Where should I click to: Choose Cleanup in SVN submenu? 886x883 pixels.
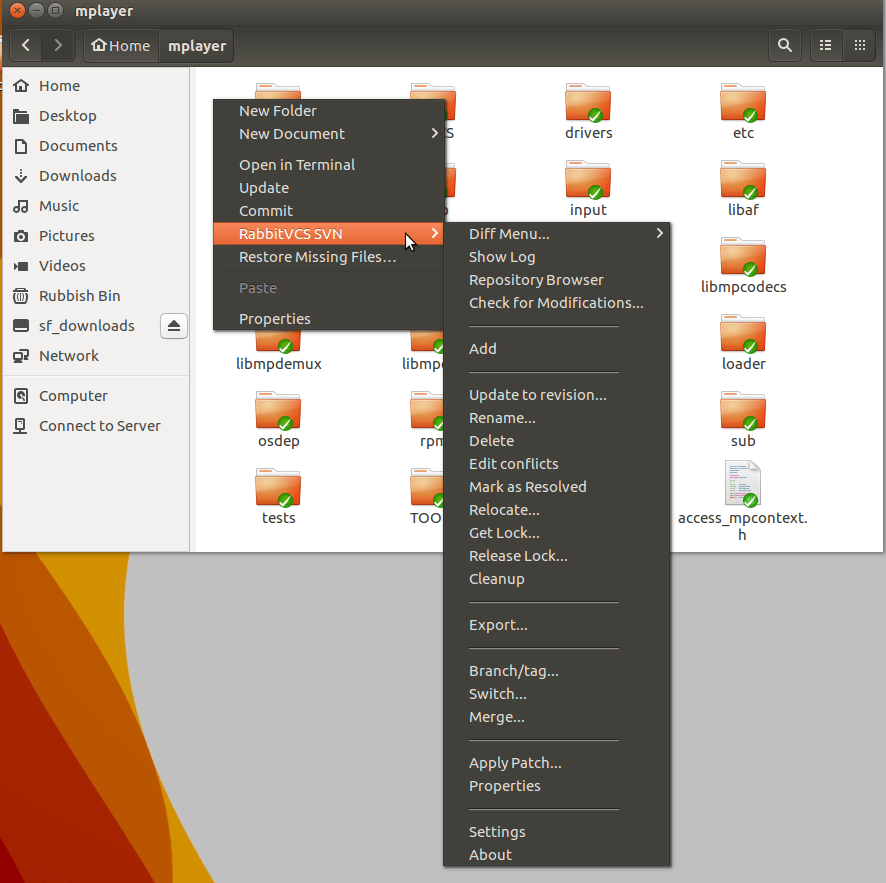[x=557, y=579]
